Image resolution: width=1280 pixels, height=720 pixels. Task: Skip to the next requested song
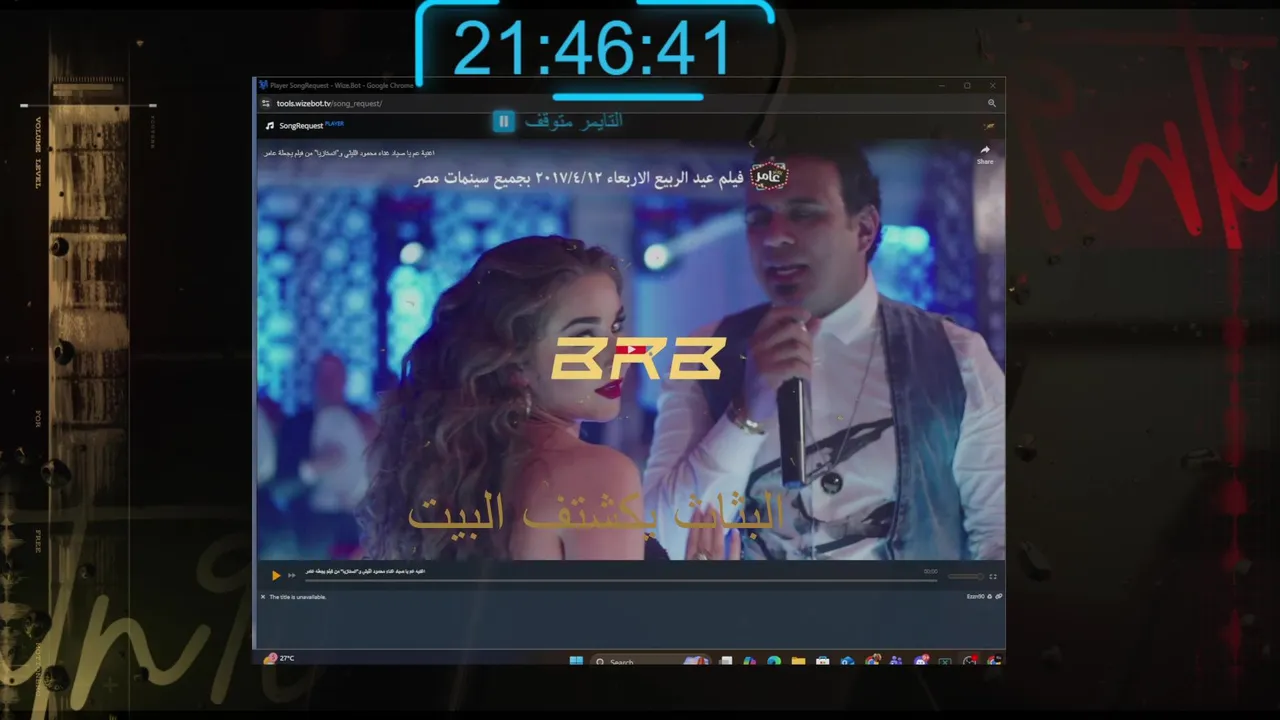(x=292, y=575)
